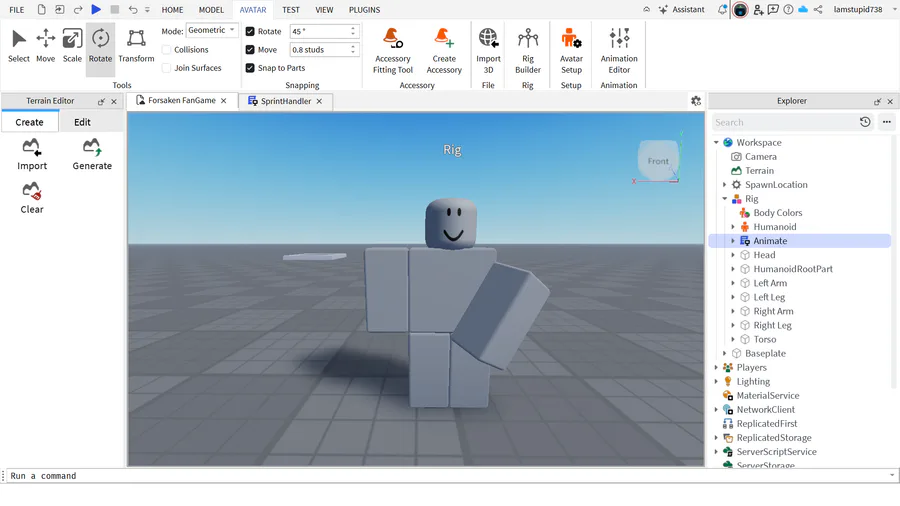
Task: Open the notifications bell
Action: (x=722, y=9)
